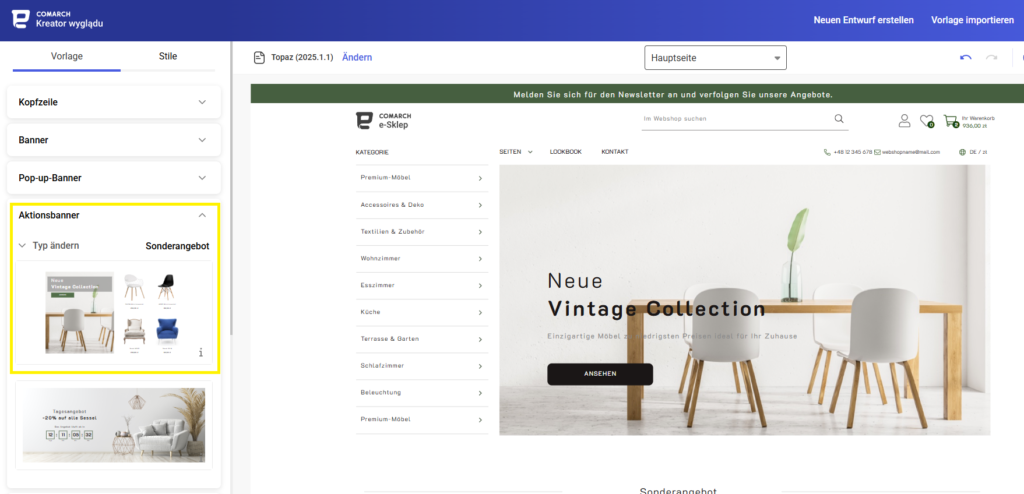Click the Comarch e-Sklep shop logo

tap(383, 120)
